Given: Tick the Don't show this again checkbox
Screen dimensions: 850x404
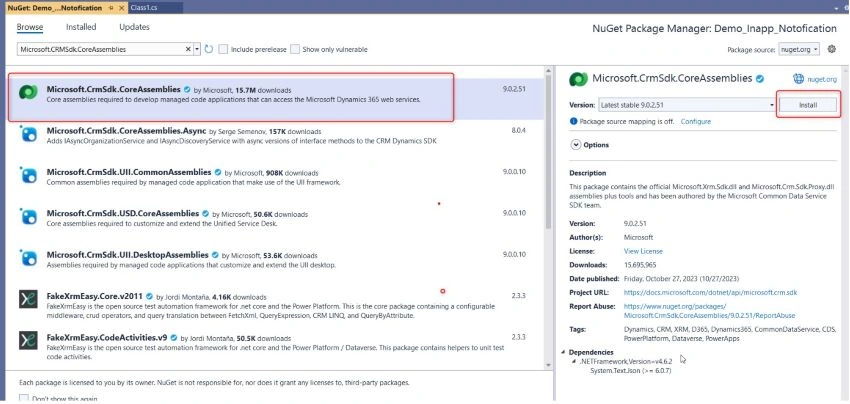Looking at the screenshot, I should click(x=23, y=399).
